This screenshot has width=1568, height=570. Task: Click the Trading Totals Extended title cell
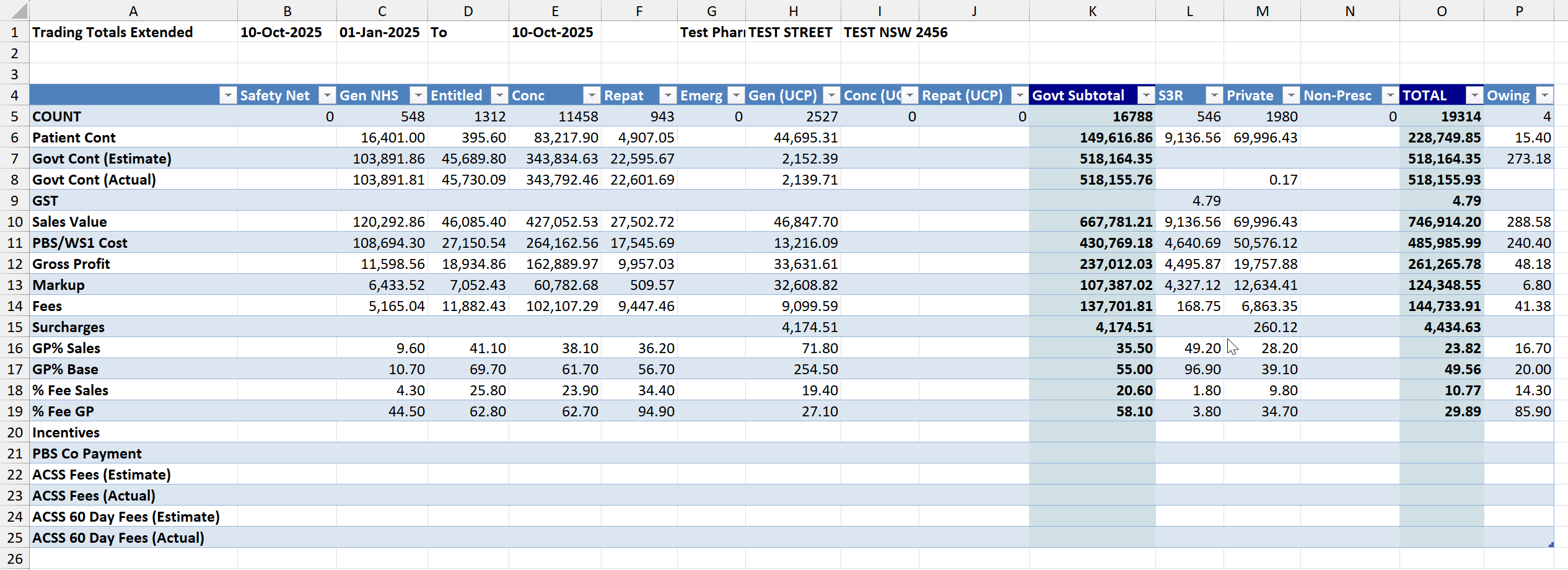133,32
